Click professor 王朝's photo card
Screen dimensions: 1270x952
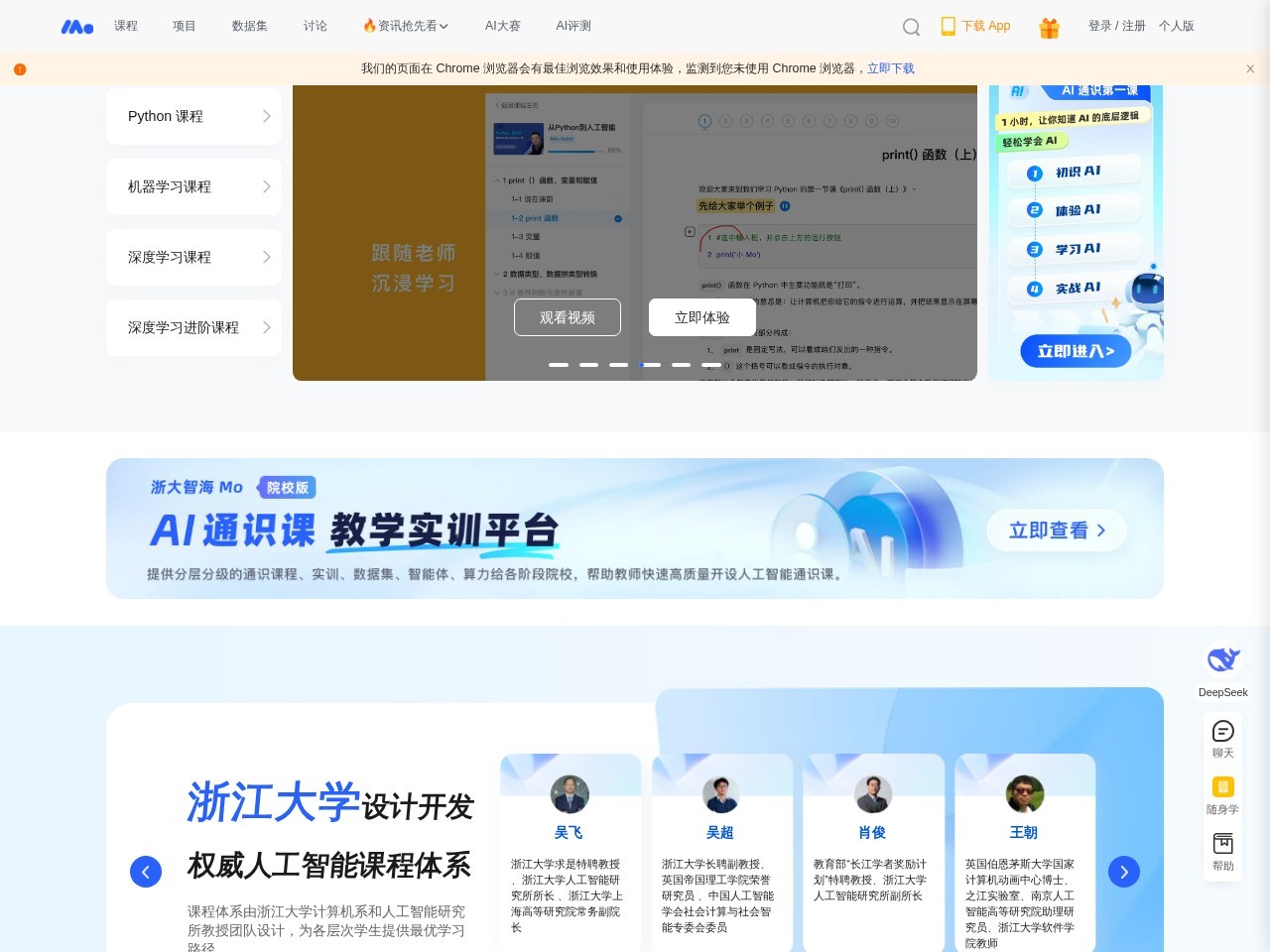coord(1024,794)
